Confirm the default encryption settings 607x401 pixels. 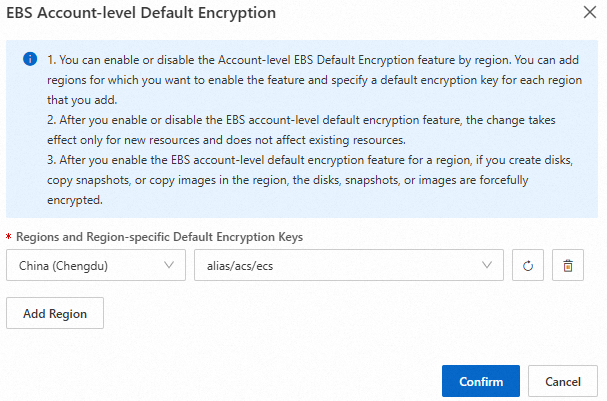[x=481, y=381]
